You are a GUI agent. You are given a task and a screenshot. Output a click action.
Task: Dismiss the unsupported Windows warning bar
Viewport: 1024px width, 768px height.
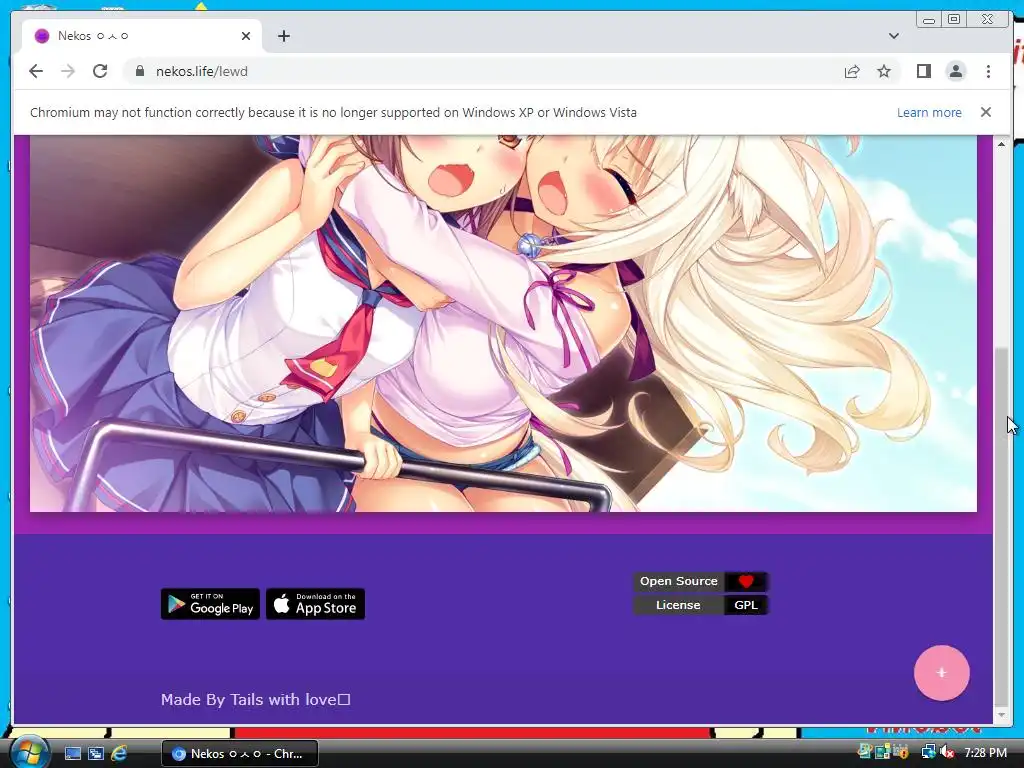pyautogui.click(x=985, y=112)
